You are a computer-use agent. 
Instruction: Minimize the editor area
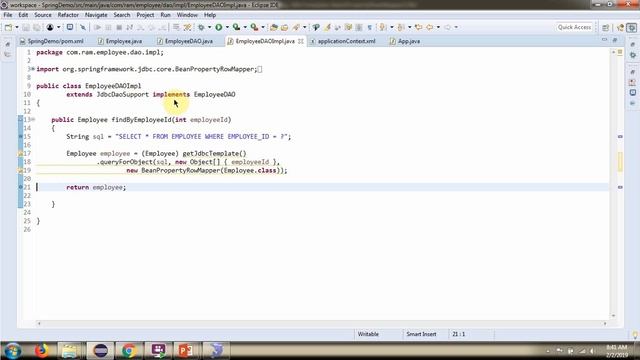point(604,40)
